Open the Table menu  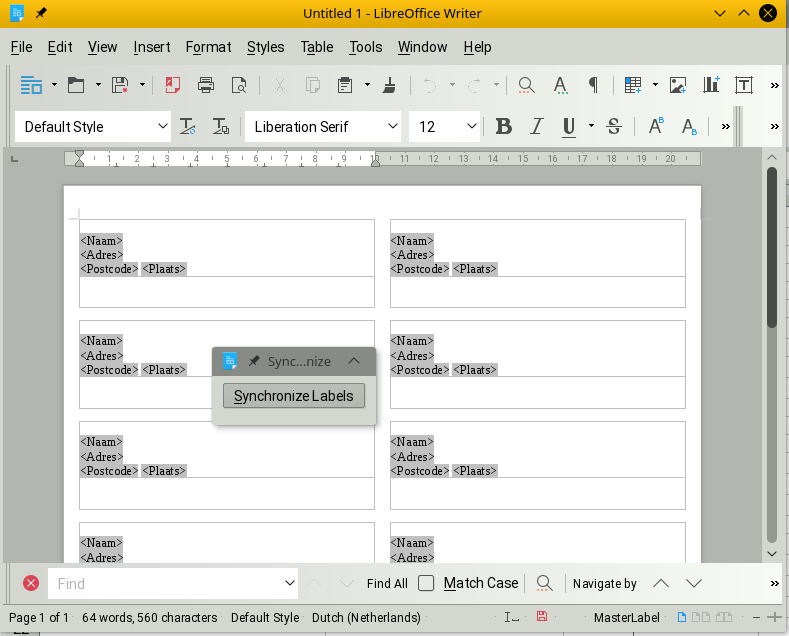pyautogui.click(x=317, y=47)
